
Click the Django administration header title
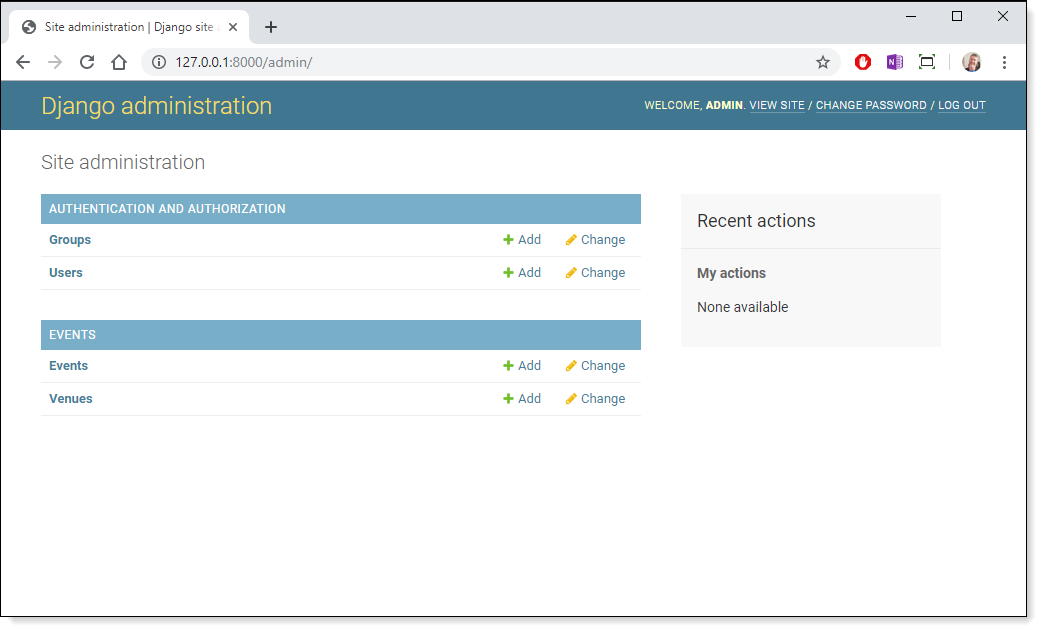click(x=156, y=106)
